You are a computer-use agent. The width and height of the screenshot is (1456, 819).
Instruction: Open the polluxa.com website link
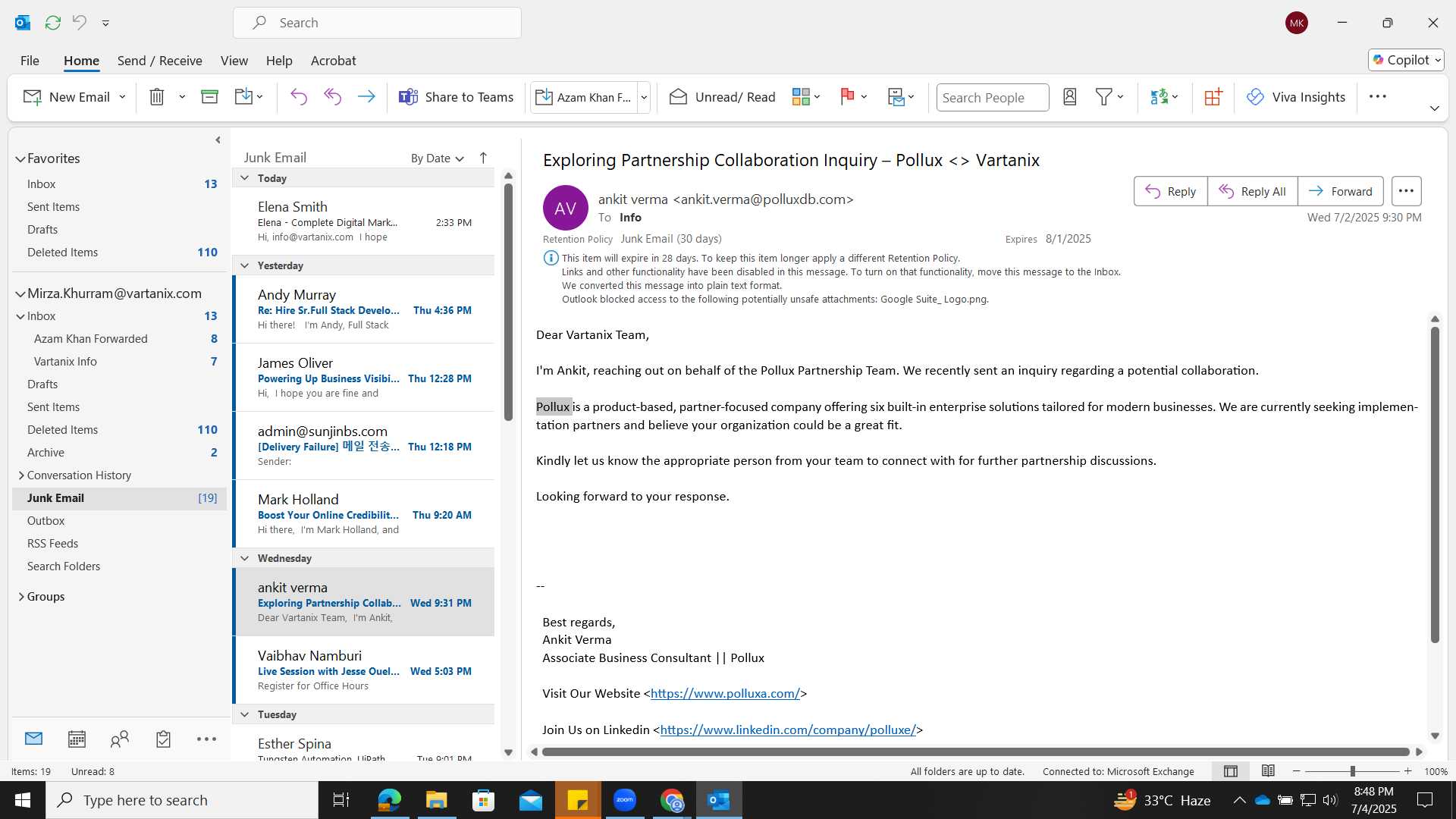click(725, 694)
